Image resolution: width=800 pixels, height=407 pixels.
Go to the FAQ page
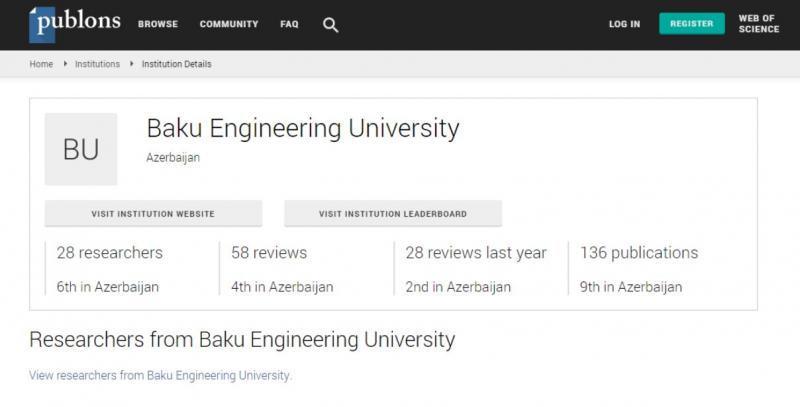[289, 24]
